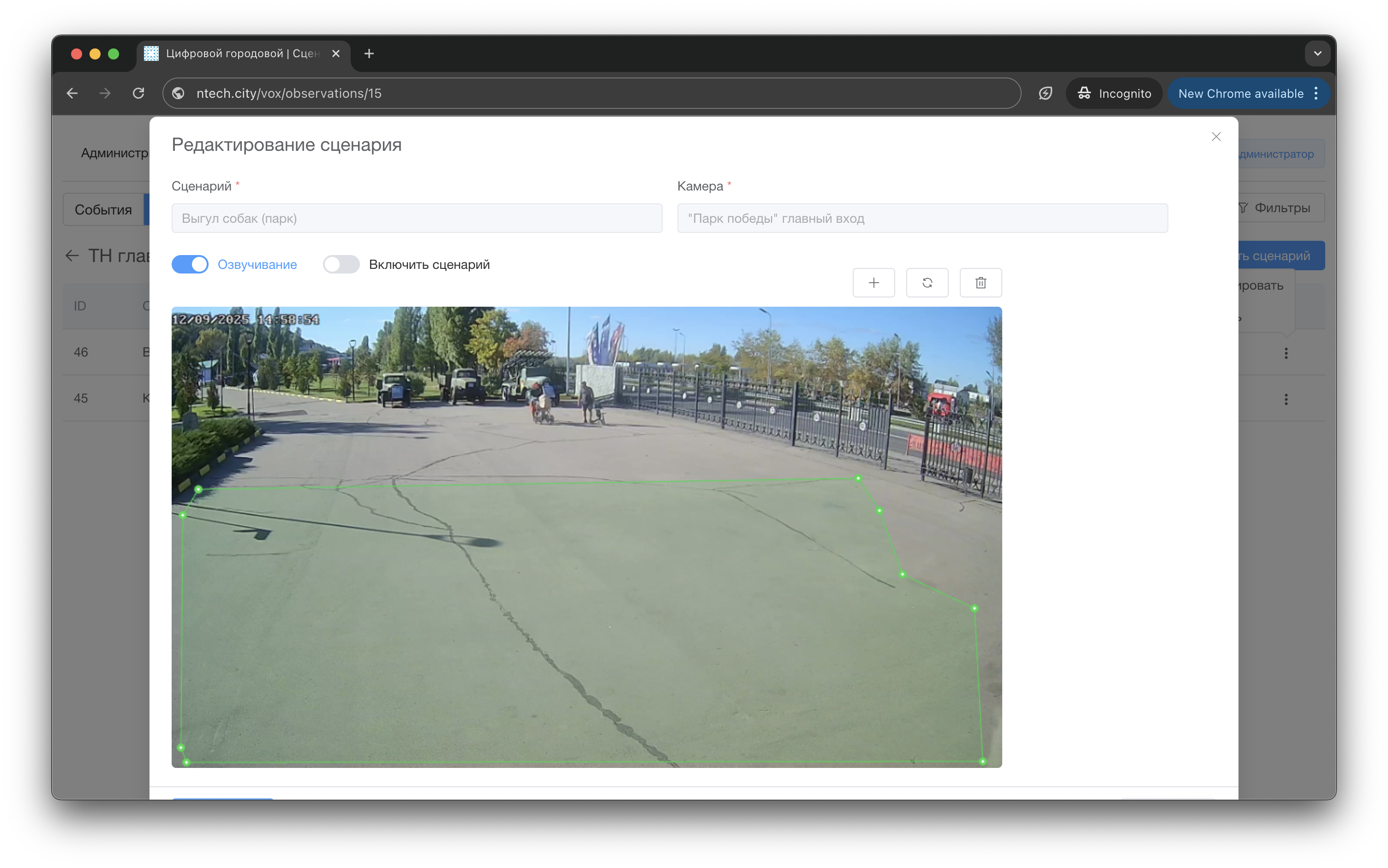Image resolution: width=1388 pixels, height=868 pixels.
Task: Open row 46 three-dot actions menu
Action: [1286, 353]
